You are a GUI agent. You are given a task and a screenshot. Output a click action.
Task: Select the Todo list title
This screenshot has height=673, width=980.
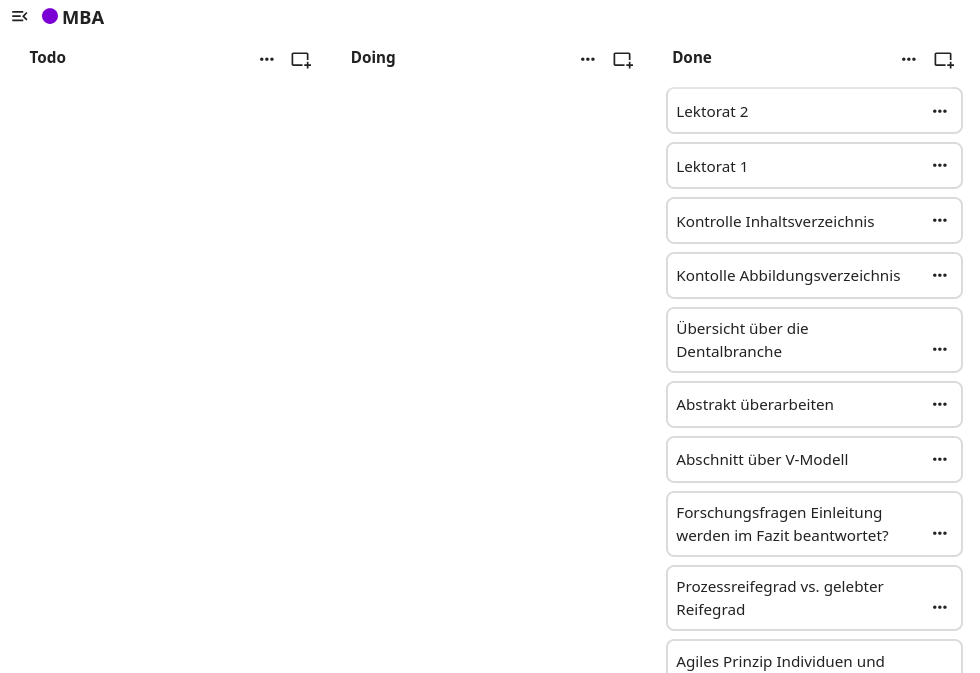(48, 58)
